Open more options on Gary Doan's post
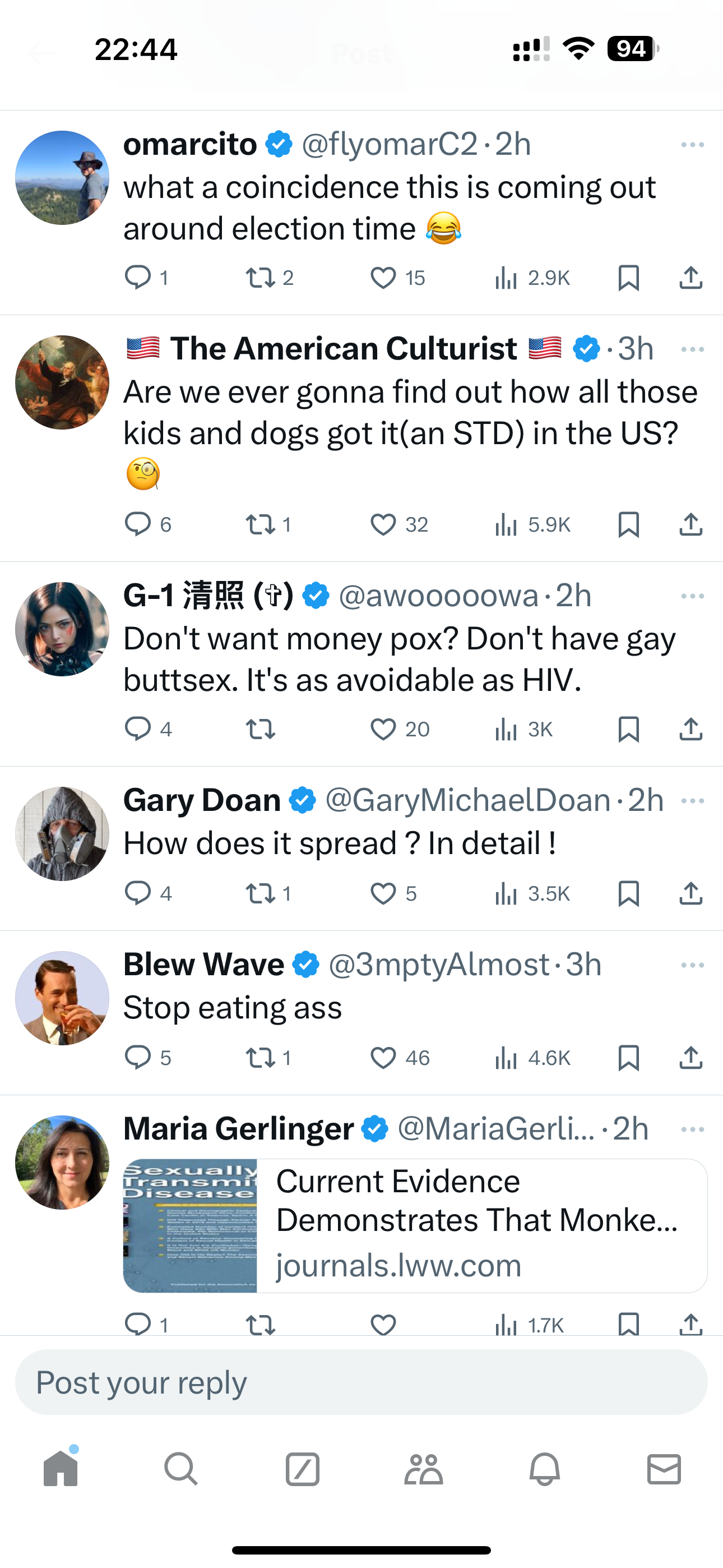Image resolution: width=723 pixels, height=1568 pixels. click(693, 800)
